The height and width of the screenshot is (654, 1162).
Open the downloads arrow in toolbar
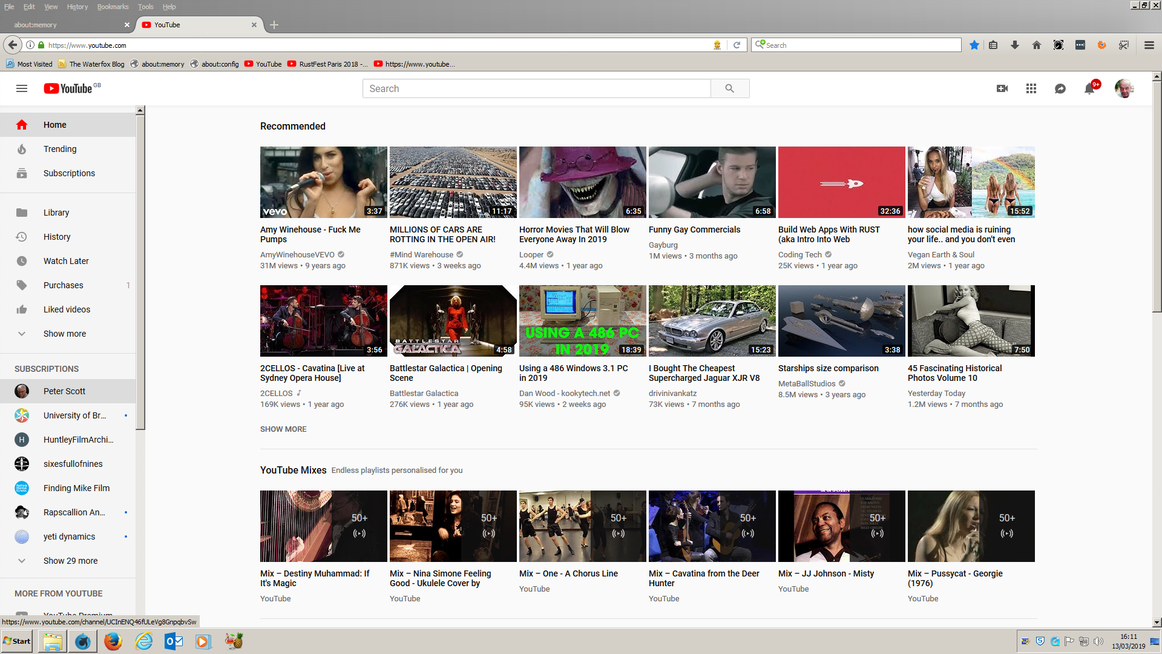1015,45
